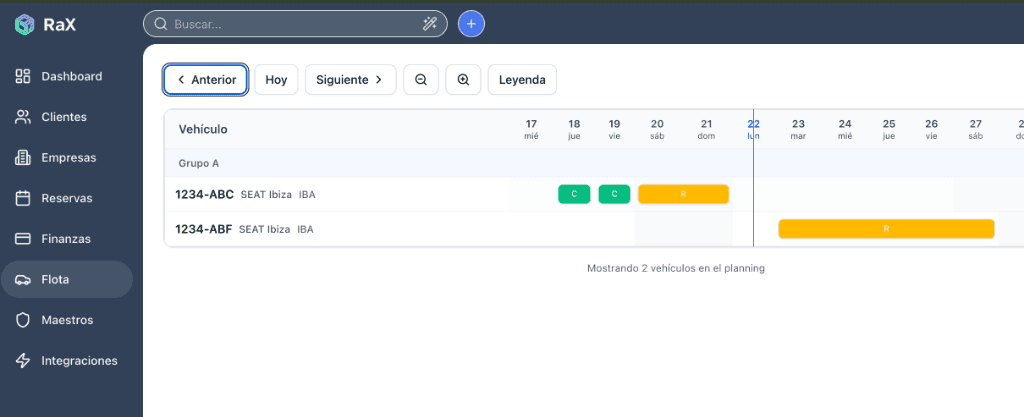
Task: Jump to today with Hoy button
Action: [x=276, y=80]
